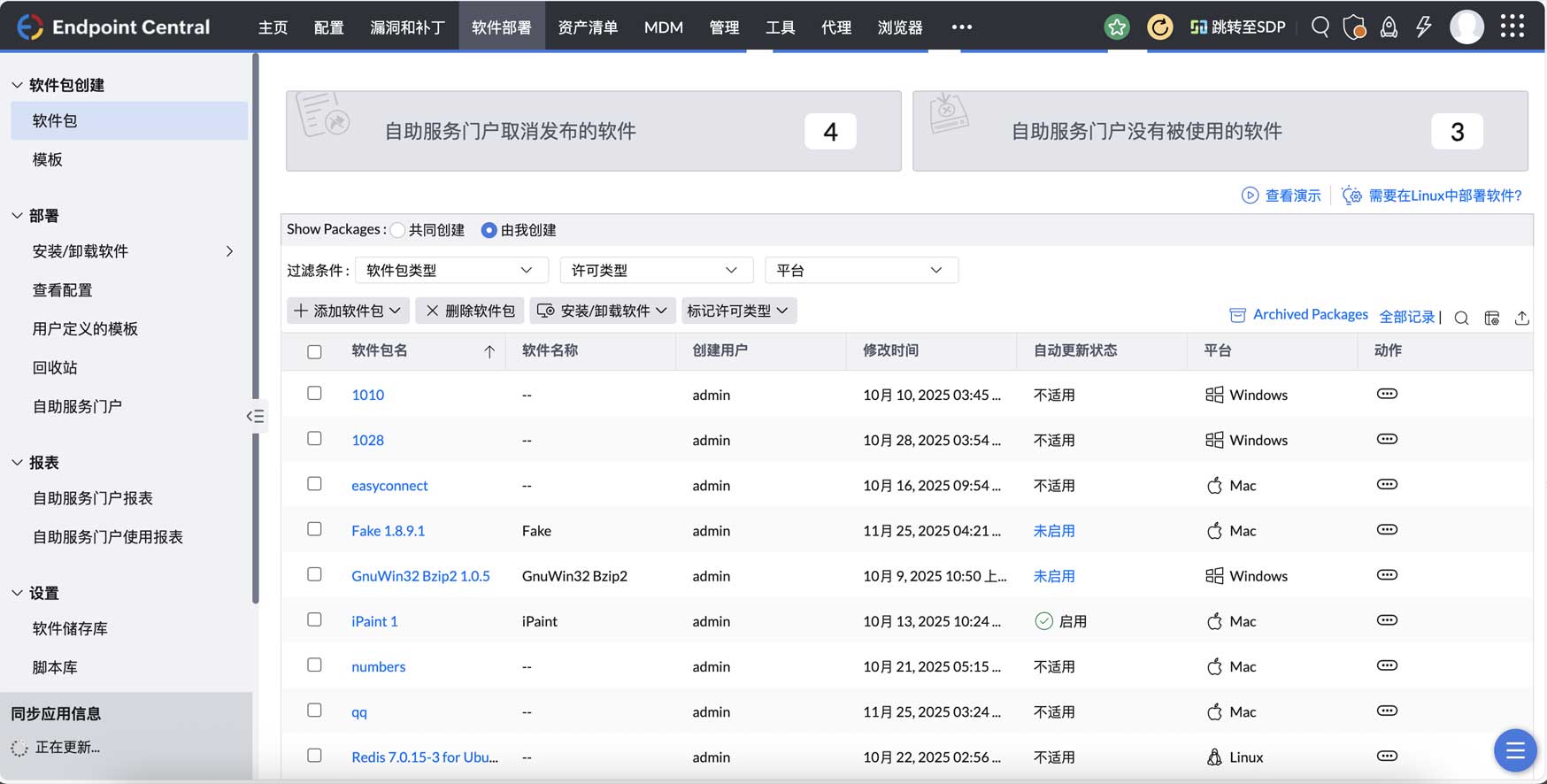Click the Endpoint Central logo
The image size is (1547, 784).
coord(114,27)
